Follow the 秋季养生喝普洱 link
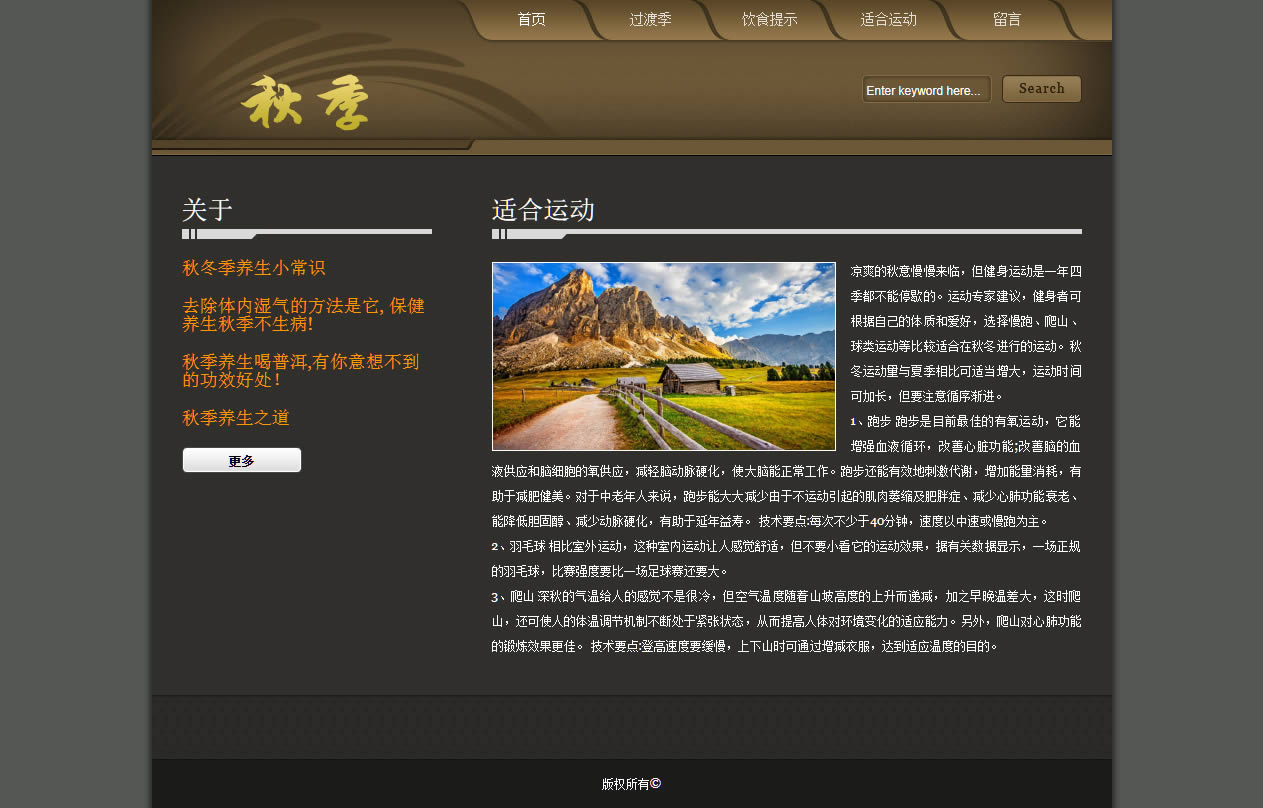This screenshot has height=808, width=1263. [300, 371]
